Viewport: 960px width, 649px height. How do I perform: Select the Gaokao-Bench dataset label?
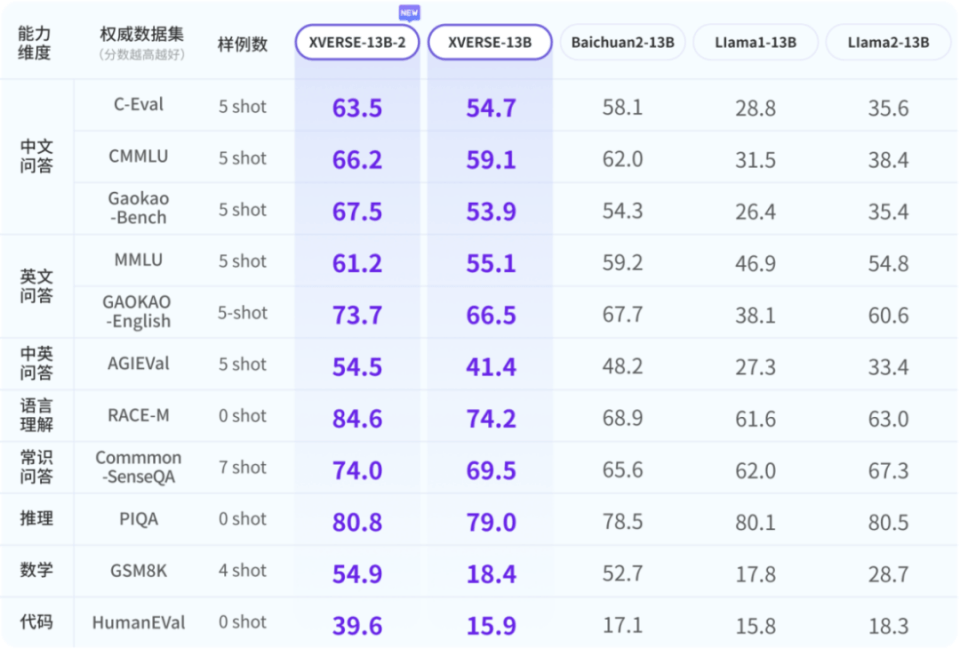pyautogui.click(x=138, y=208)
